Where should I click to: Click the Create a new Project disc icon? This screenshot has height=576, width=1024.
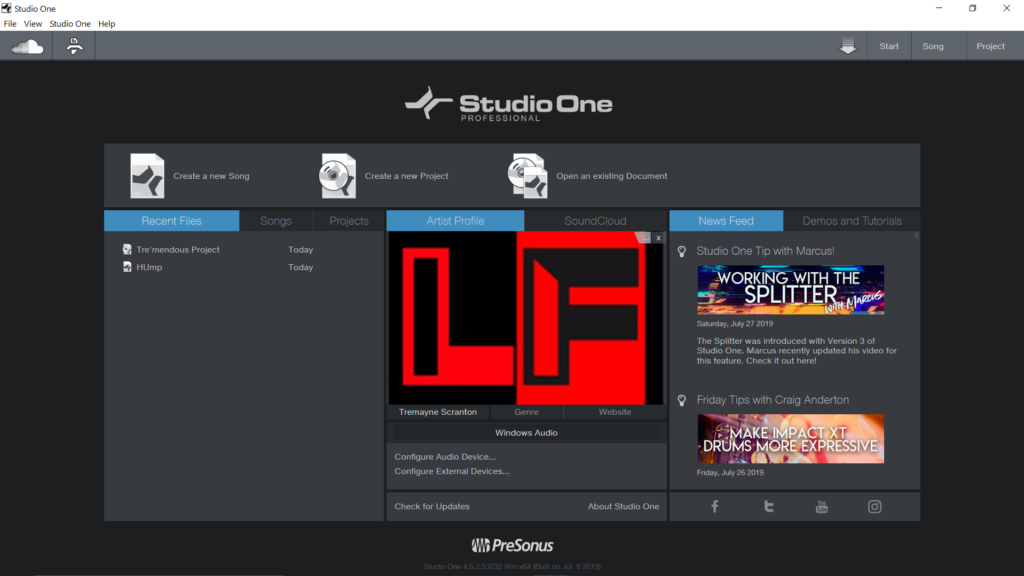point(338,176)
